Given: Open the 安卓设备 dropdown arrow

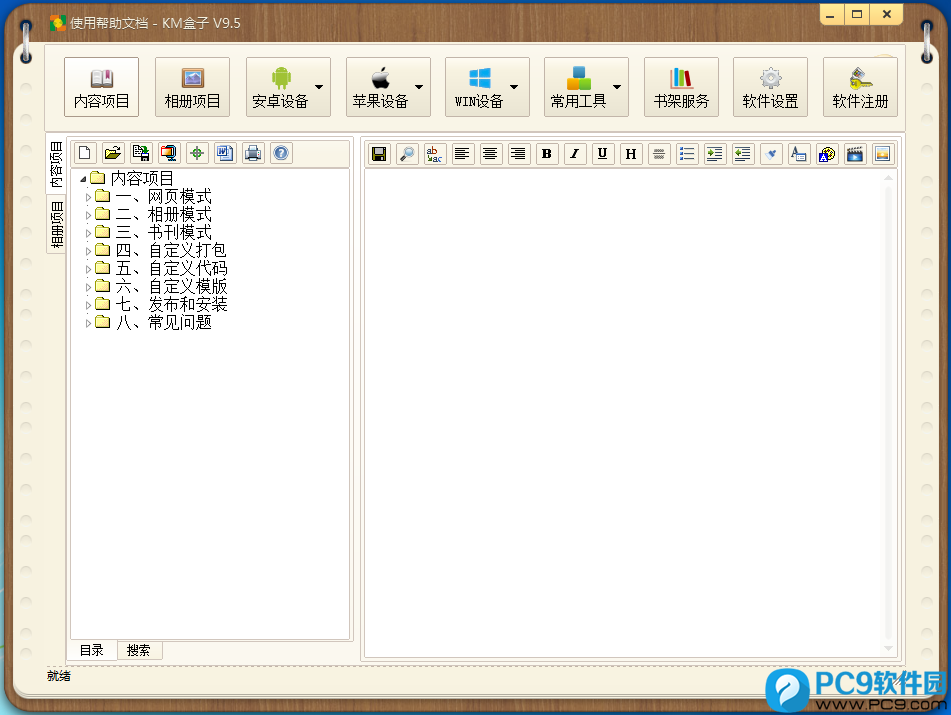Looking at the screenshot, I should point(319,87).
